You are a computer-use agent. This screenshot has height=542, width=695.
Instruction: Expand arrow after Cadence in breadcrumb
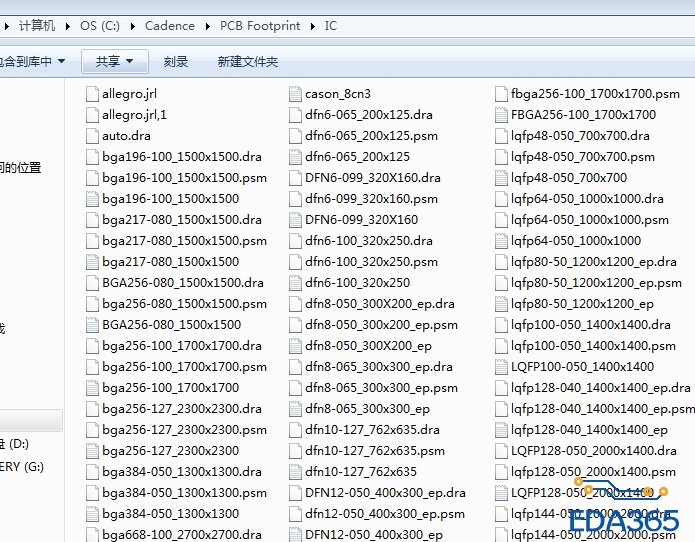pos(207,26)
